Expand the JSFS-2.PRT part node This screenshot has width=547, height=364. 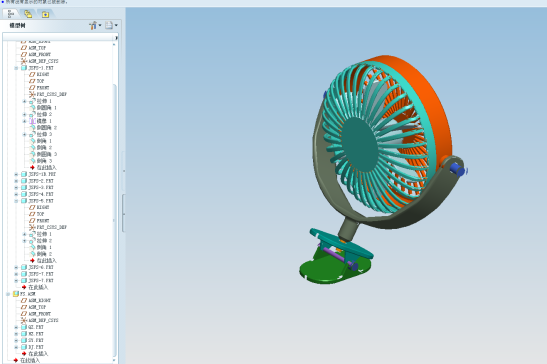pos(16,181)
